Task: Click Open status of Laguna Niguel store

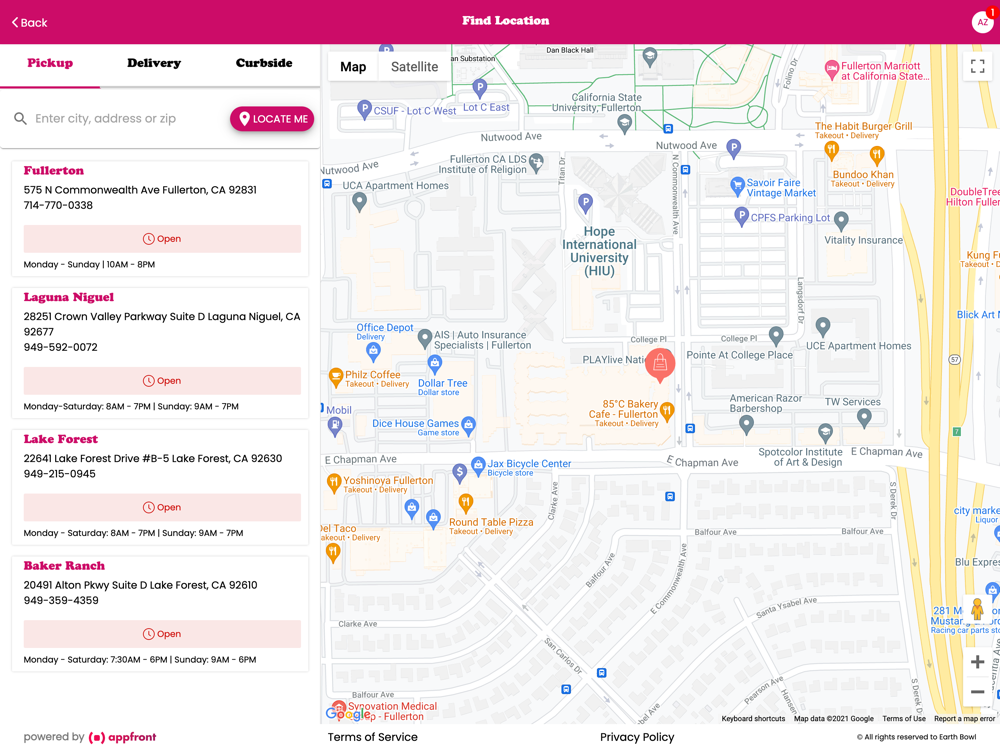Action: tap(162, 381)
